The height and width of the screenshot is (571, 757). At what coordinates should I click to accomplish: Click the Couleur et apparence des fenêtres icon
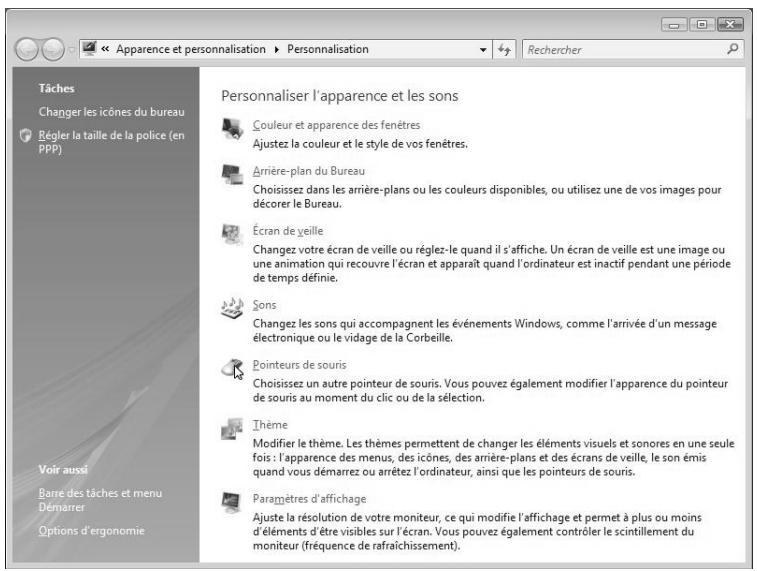232,128
